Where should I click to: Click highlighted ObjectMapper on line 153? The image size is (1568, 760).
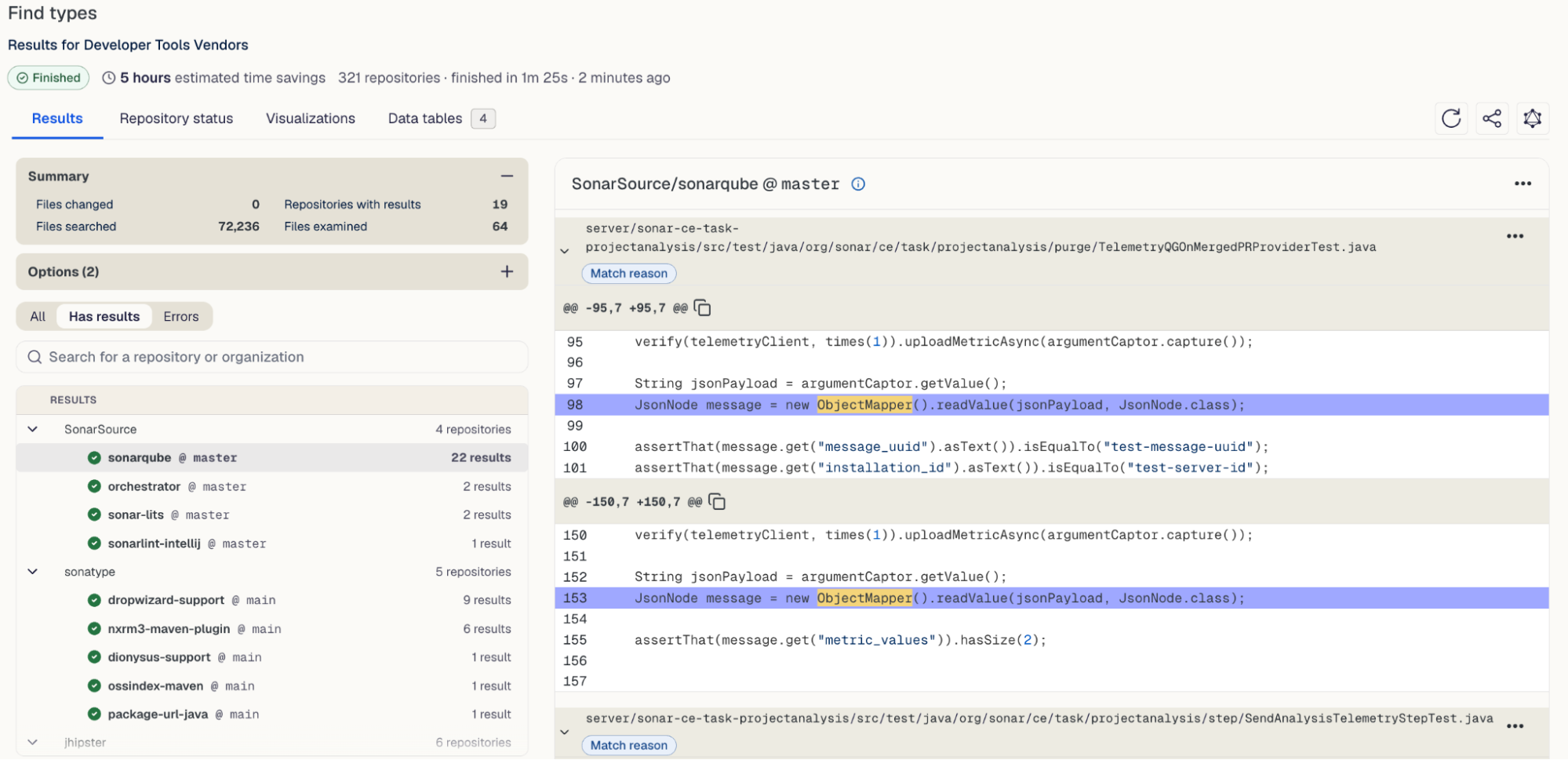[x=864, y=598]
